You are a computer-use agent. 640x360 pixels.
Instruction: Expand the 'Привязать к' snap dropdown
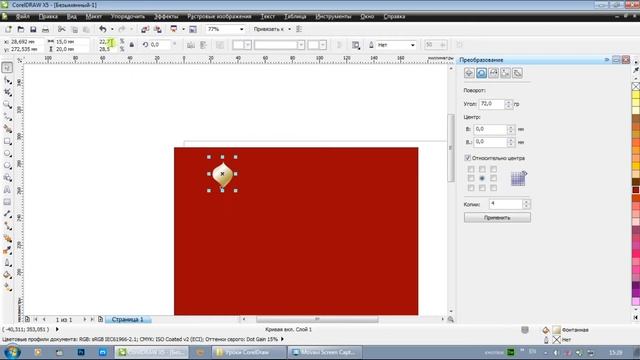289,29
